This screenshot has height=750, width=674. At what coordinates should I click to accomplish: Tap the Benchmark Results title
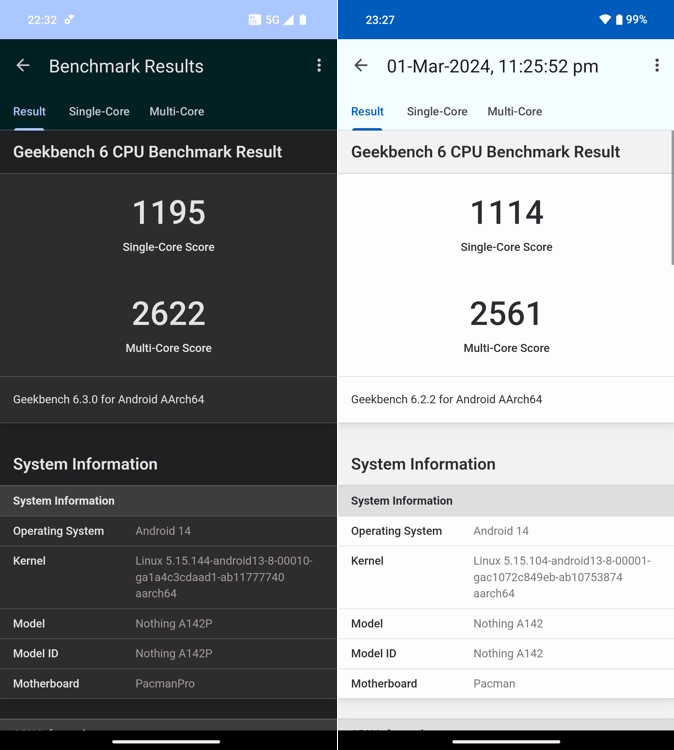click(126, 66)
